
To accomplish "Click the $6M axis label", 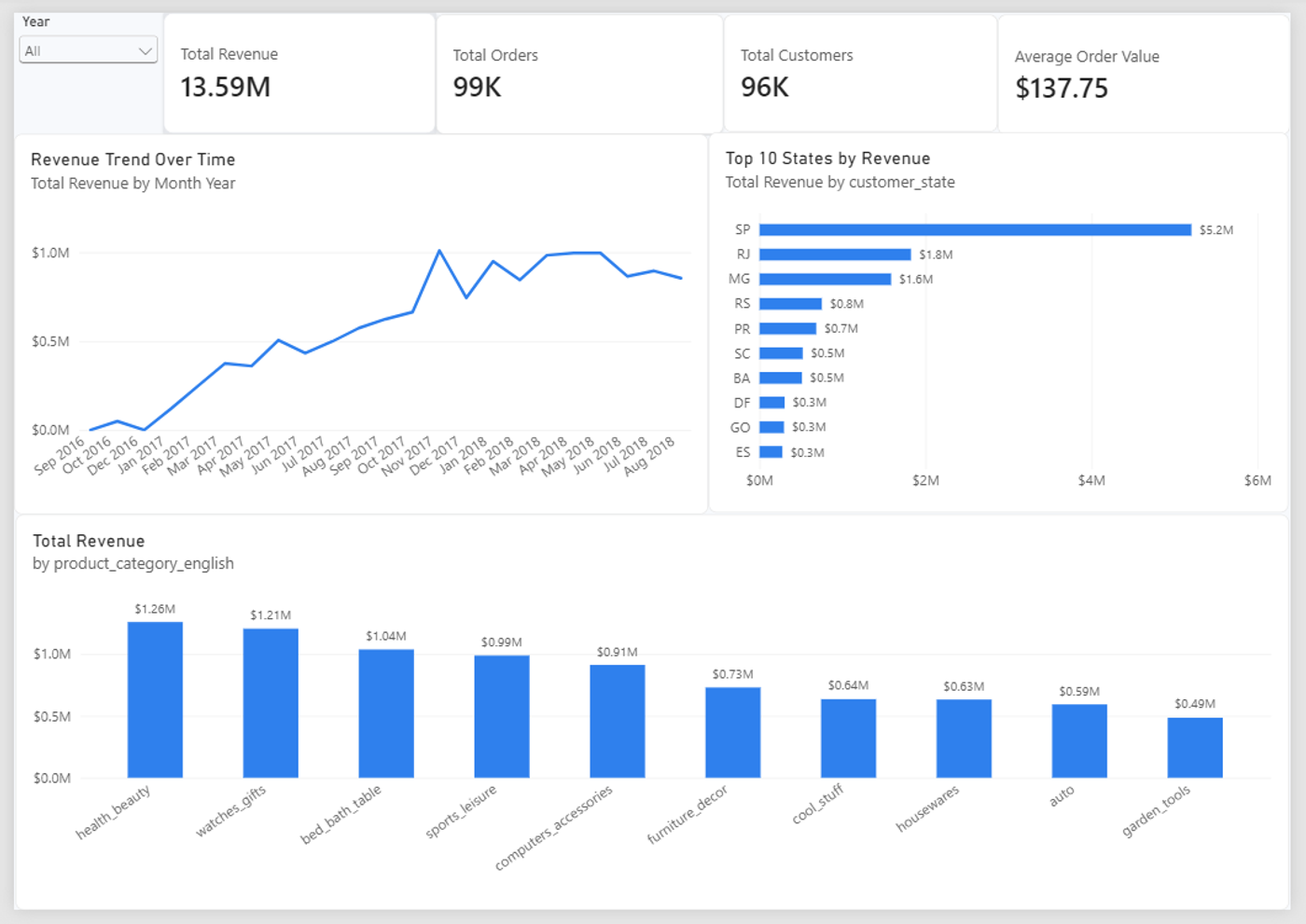I will [x=1257, y=480].
